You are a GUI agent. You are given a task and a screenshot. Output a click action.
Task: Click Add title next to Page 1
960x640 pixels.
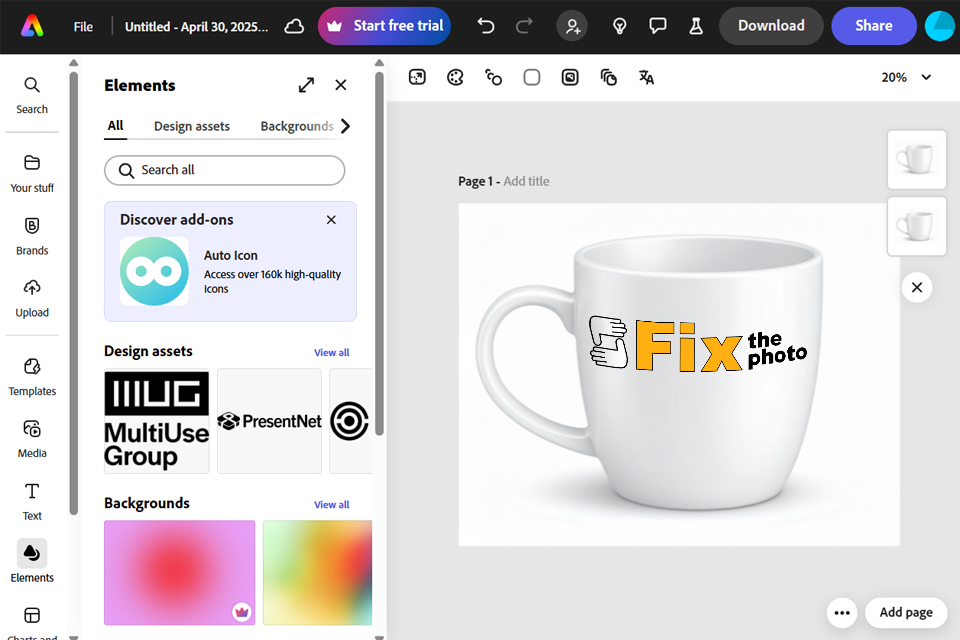point(527,181)
